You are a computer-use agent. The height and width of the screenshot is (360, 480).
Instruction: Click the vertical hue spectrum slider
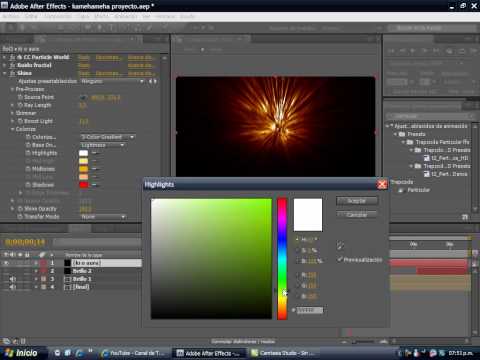(x=282, y=259)
